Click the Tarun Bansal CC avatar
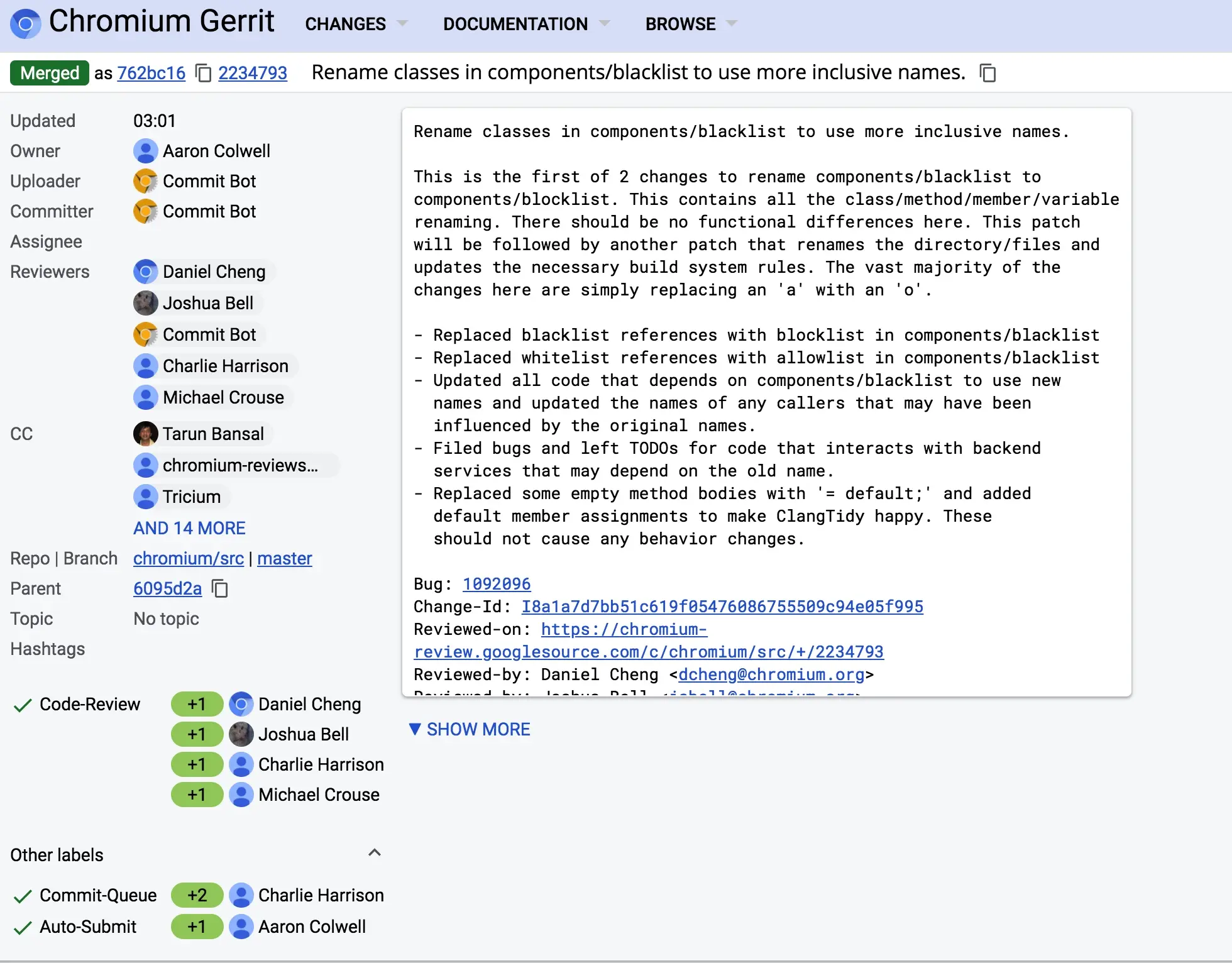This screenshot has height=963, width=1232. coord(146,434)
